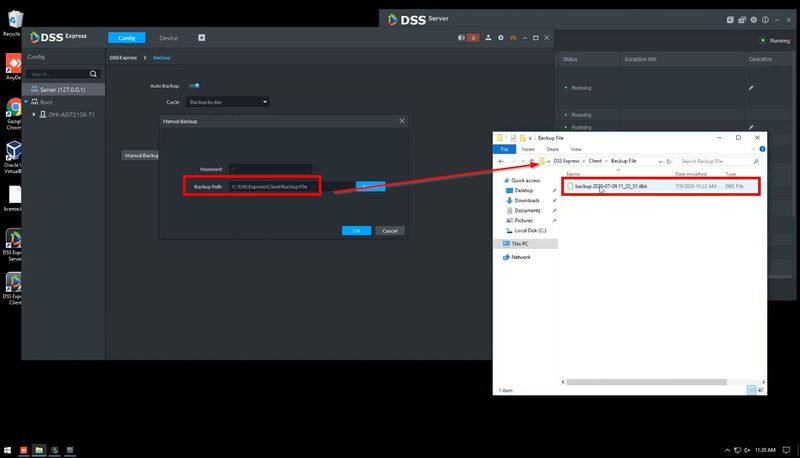
Task: Sort by the Date modified column
Action: click(691, 174)
